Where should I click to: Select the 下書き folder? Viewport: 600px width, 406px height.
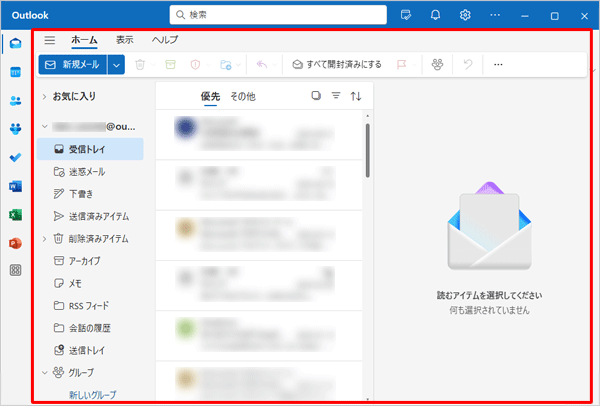(x=90, y=194)
